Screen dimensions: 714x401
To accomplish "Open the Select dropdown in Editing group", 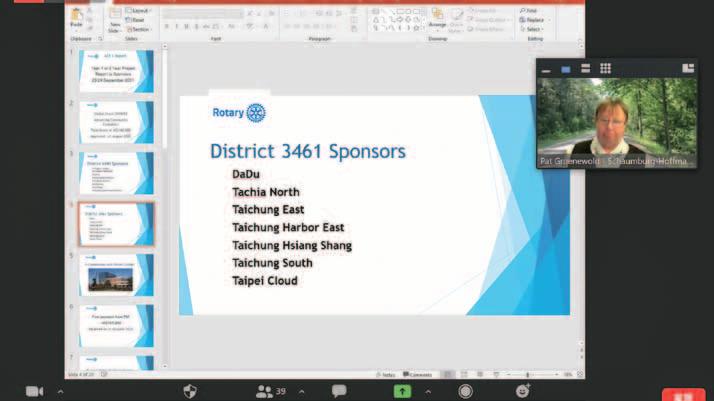I will coord(532,29).
